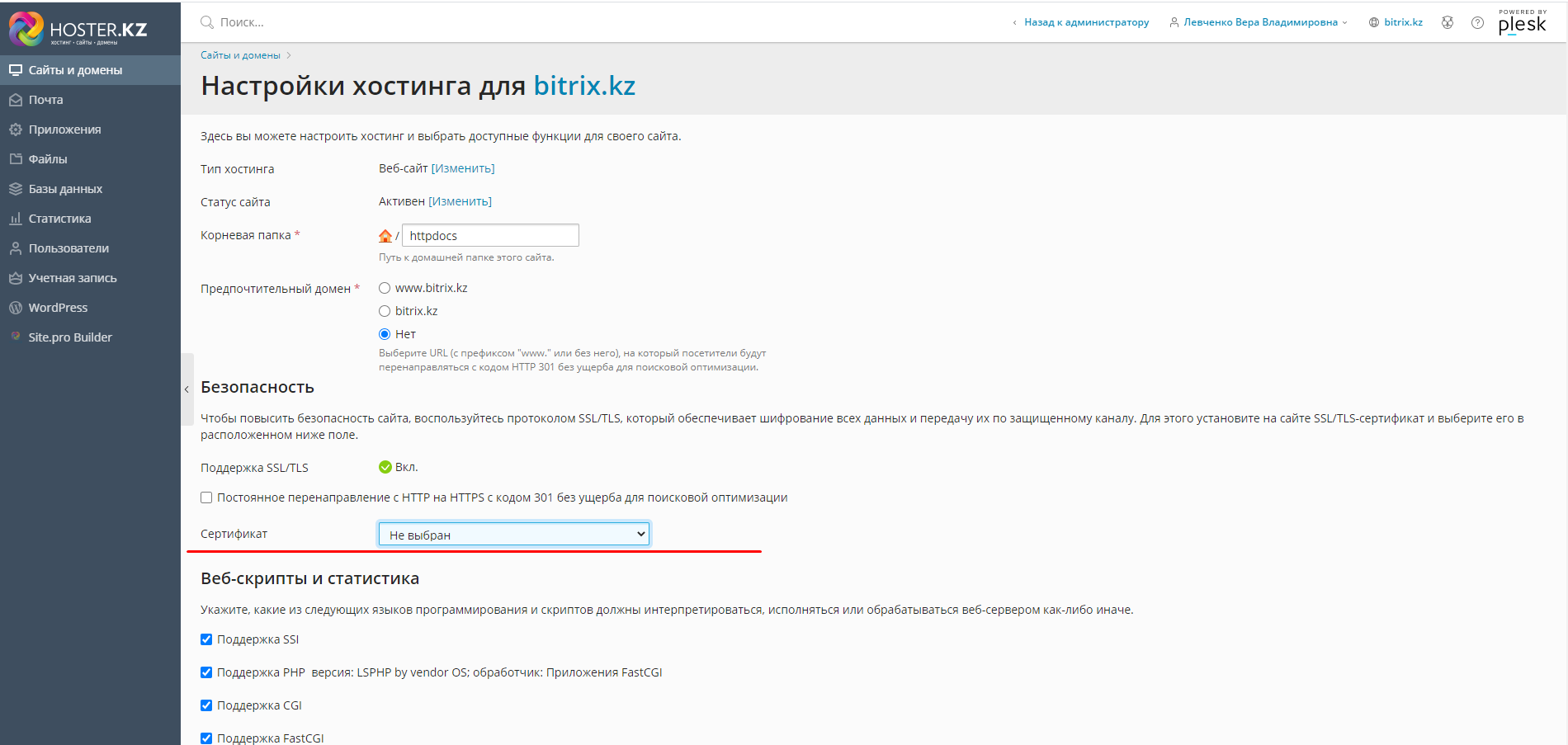The width and height of the screenshot is (1568, 745).
Task: Click the Базы данных stack icon
Action: [x=15, y=189]
